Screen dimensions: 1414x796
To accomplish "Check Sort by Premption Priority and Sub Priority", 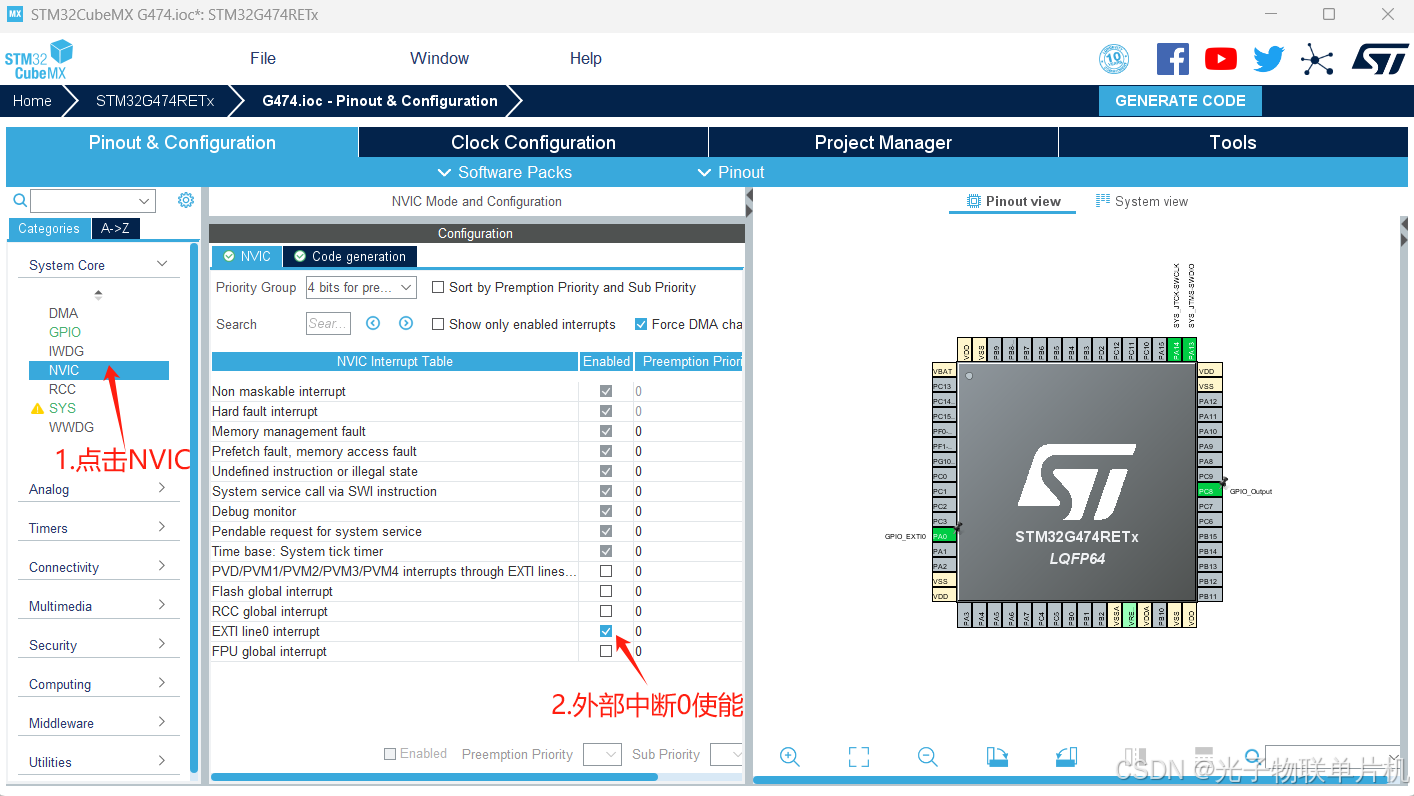I will pyautogui.click(x=438, y=287).
